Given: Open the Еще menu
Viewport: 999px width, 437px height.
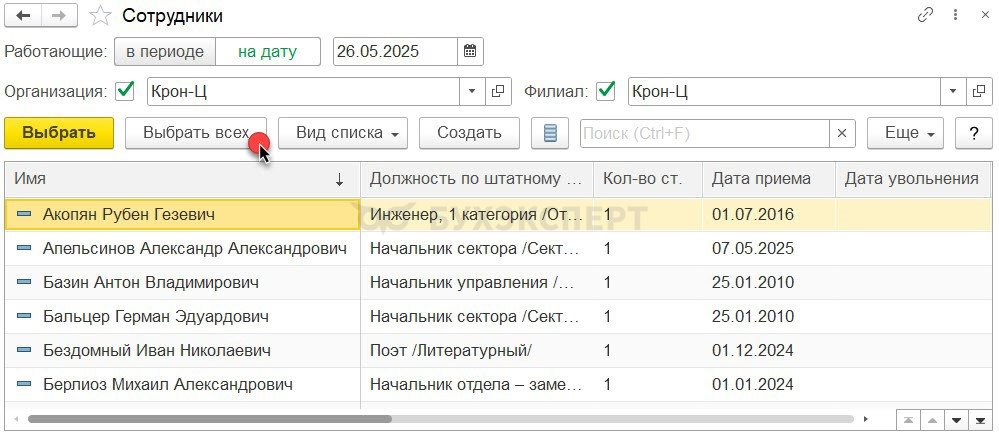Looking at the screenshot, I should 905,133.
